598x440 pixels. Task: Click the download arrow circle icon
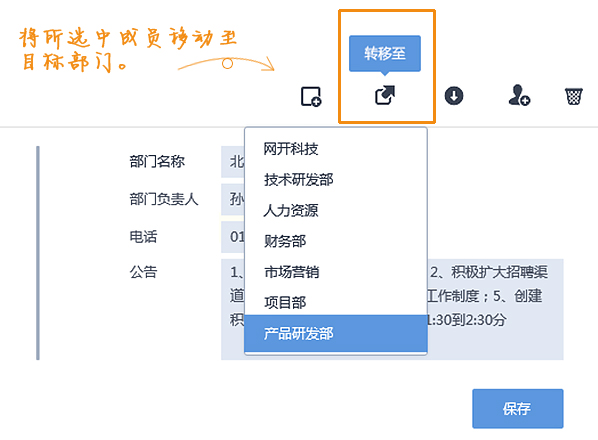pos(454,96)
